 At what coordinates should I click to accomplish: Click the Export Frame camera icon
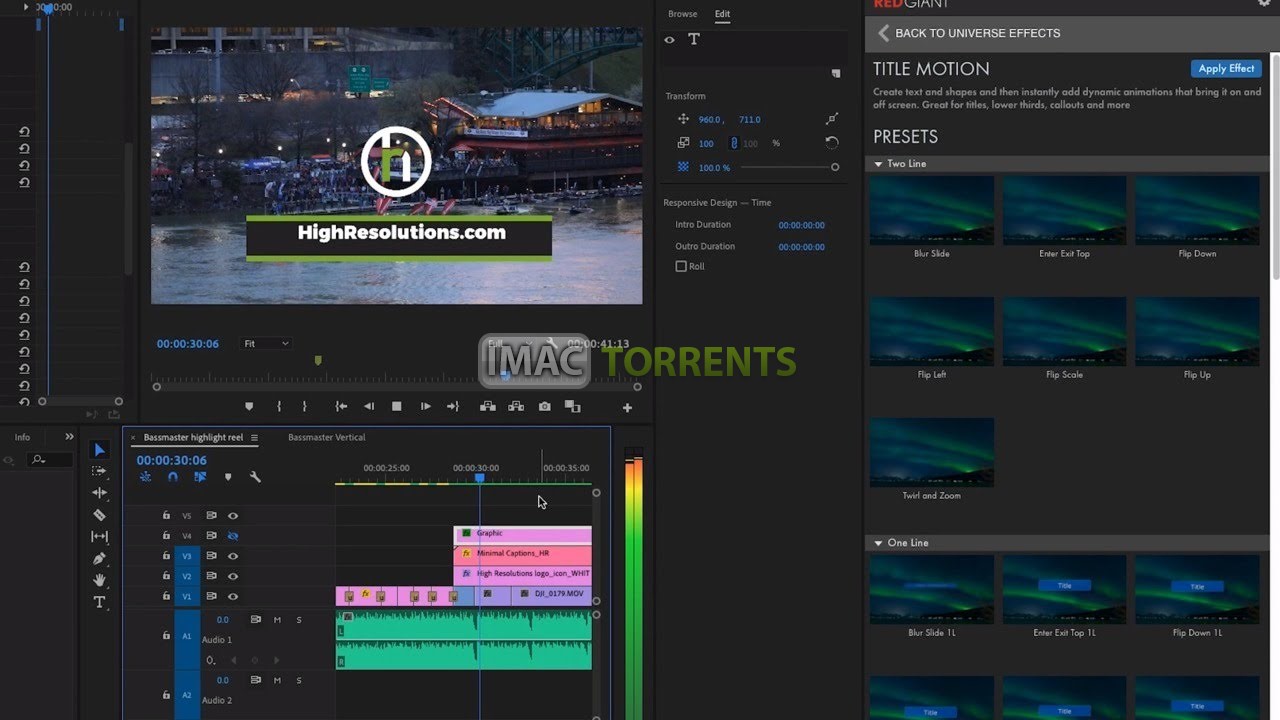click(x=544, y=406)
